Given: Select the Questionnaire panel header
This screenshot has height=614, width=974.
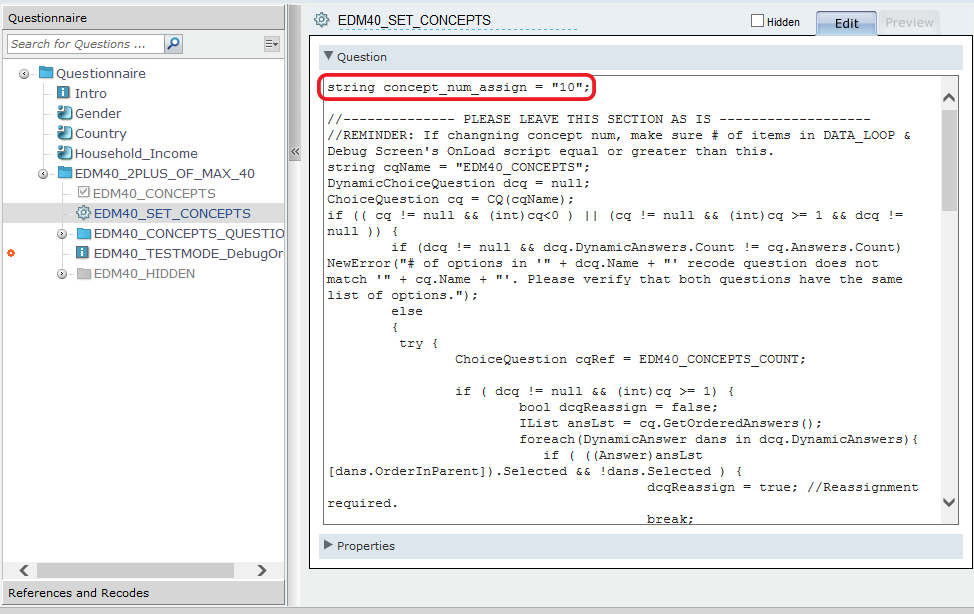Looking at the screenshot, I should [143, 18].
